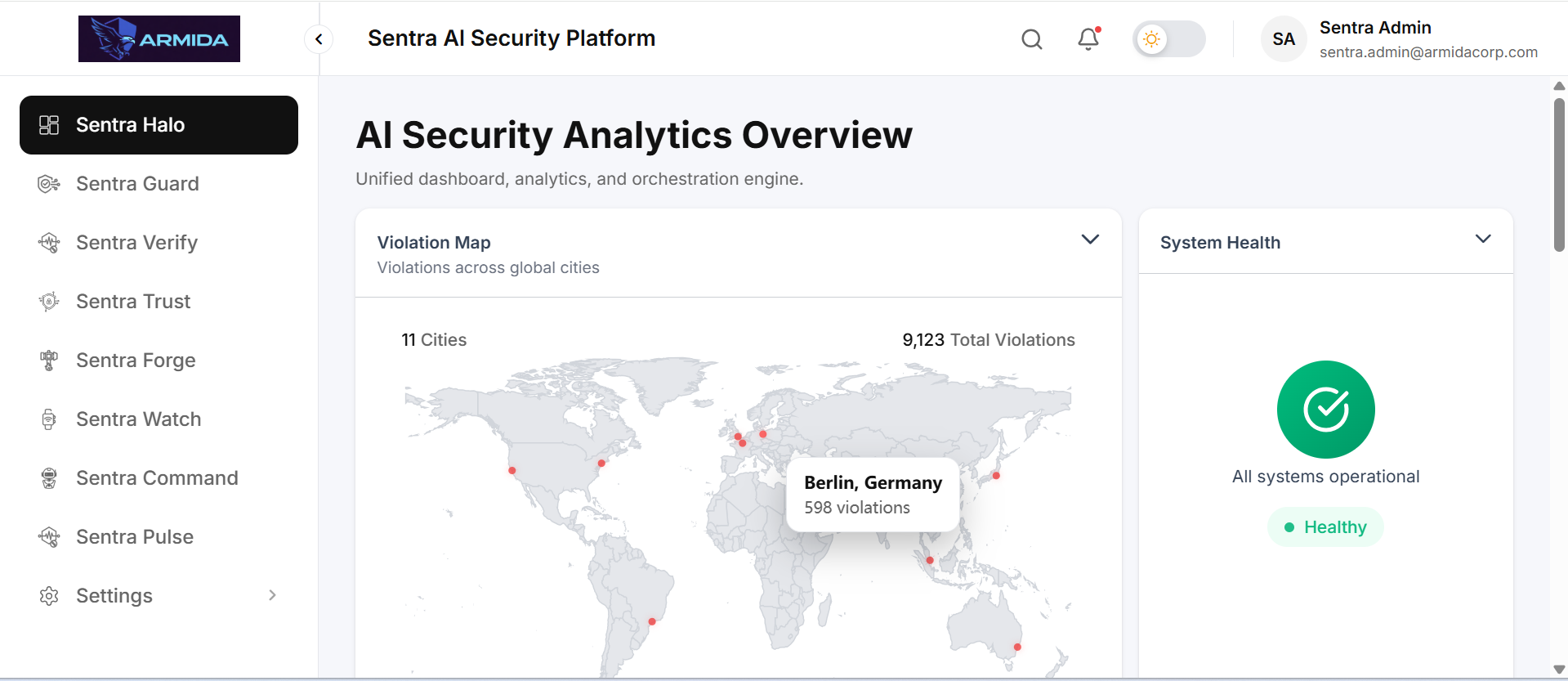Screen dimensions: 1568x681
Task: Open the Settings menu item
Action: 159,596
